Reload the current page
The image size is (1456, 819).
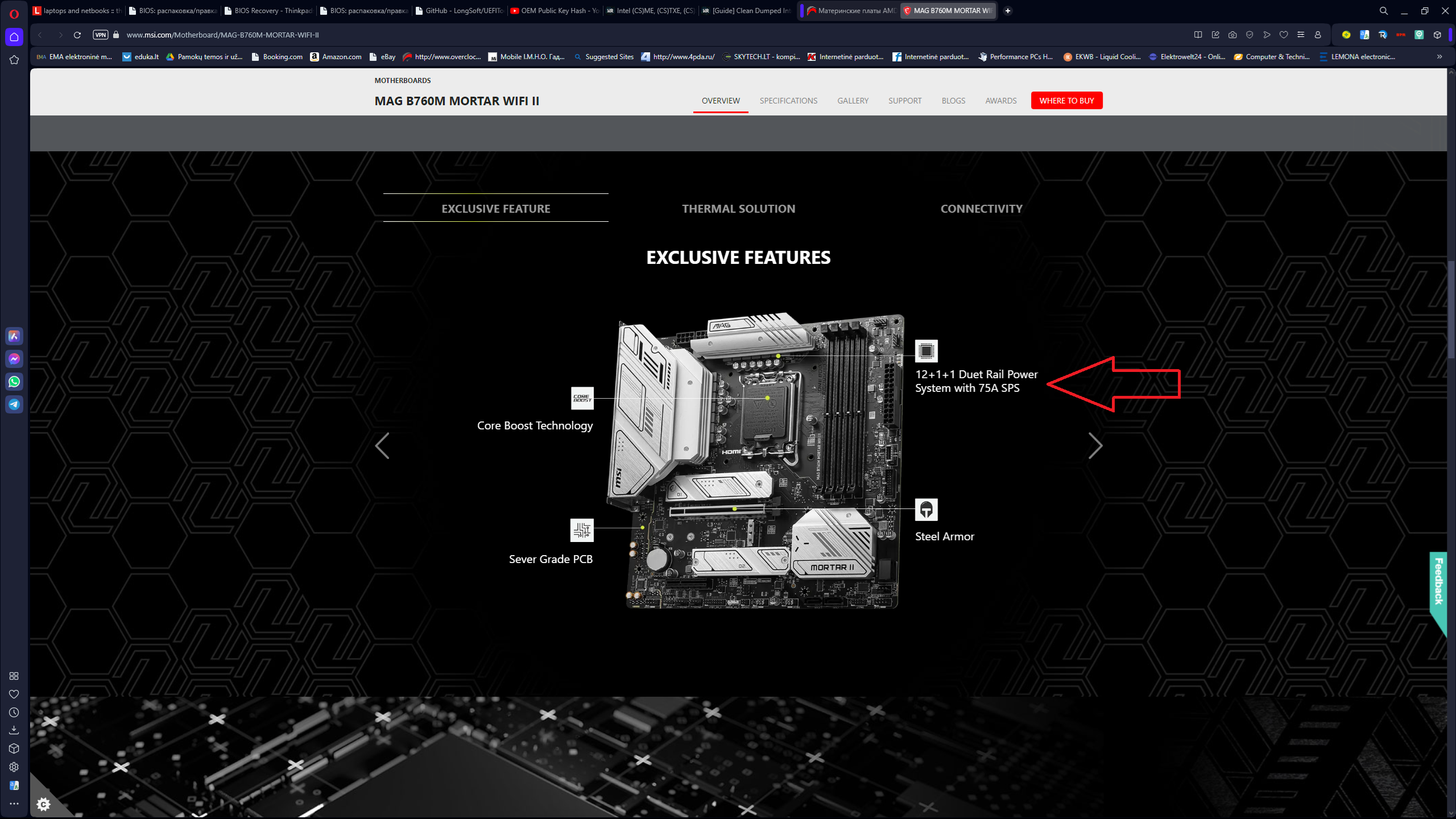pyautogui.click(x=77, y=35)
